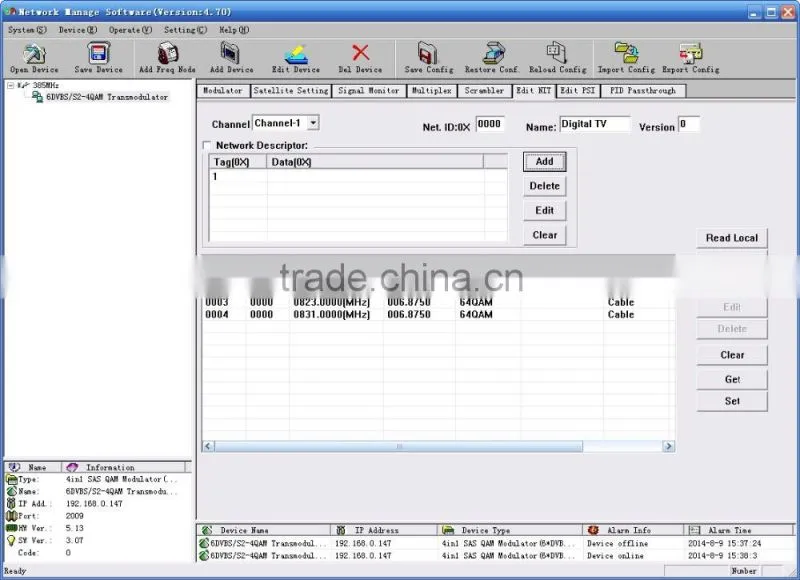
Task: Open the System menu
Action: click(27, 30)
